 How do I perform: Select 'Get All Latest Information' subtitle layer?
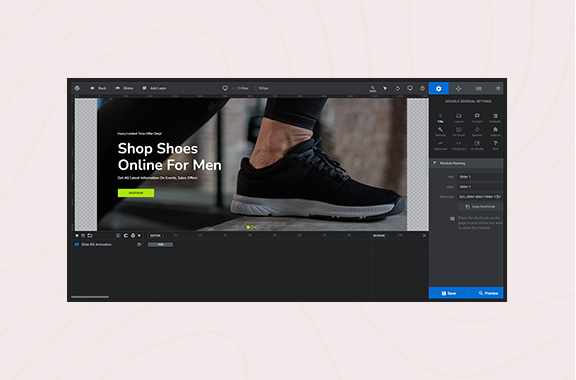coord(157,178)
